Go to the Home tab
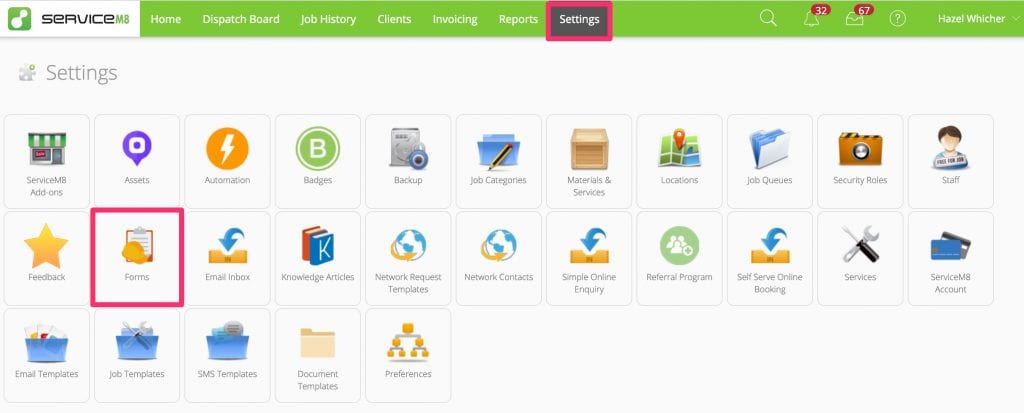1024x413 pixels. 166,19
